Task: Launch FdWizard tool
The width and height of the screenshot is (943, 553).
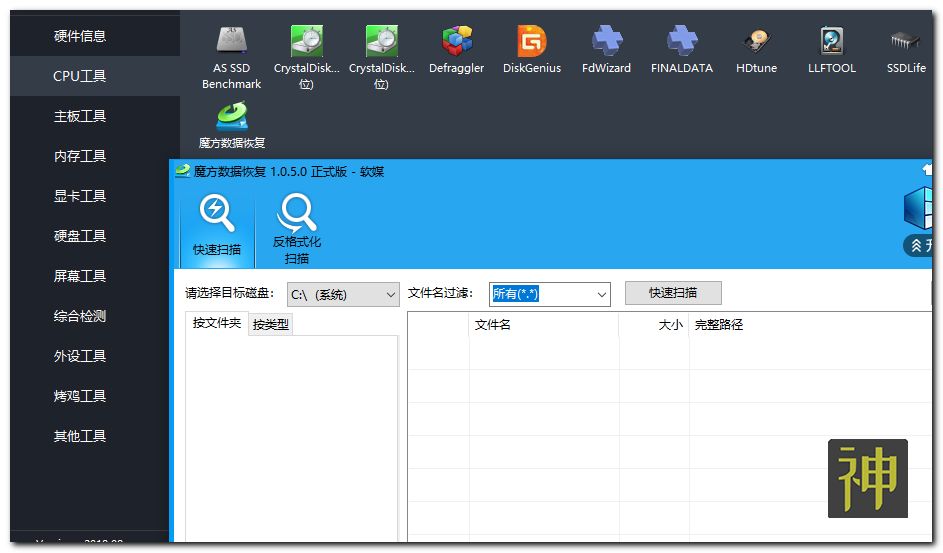Action: point(606,50)
